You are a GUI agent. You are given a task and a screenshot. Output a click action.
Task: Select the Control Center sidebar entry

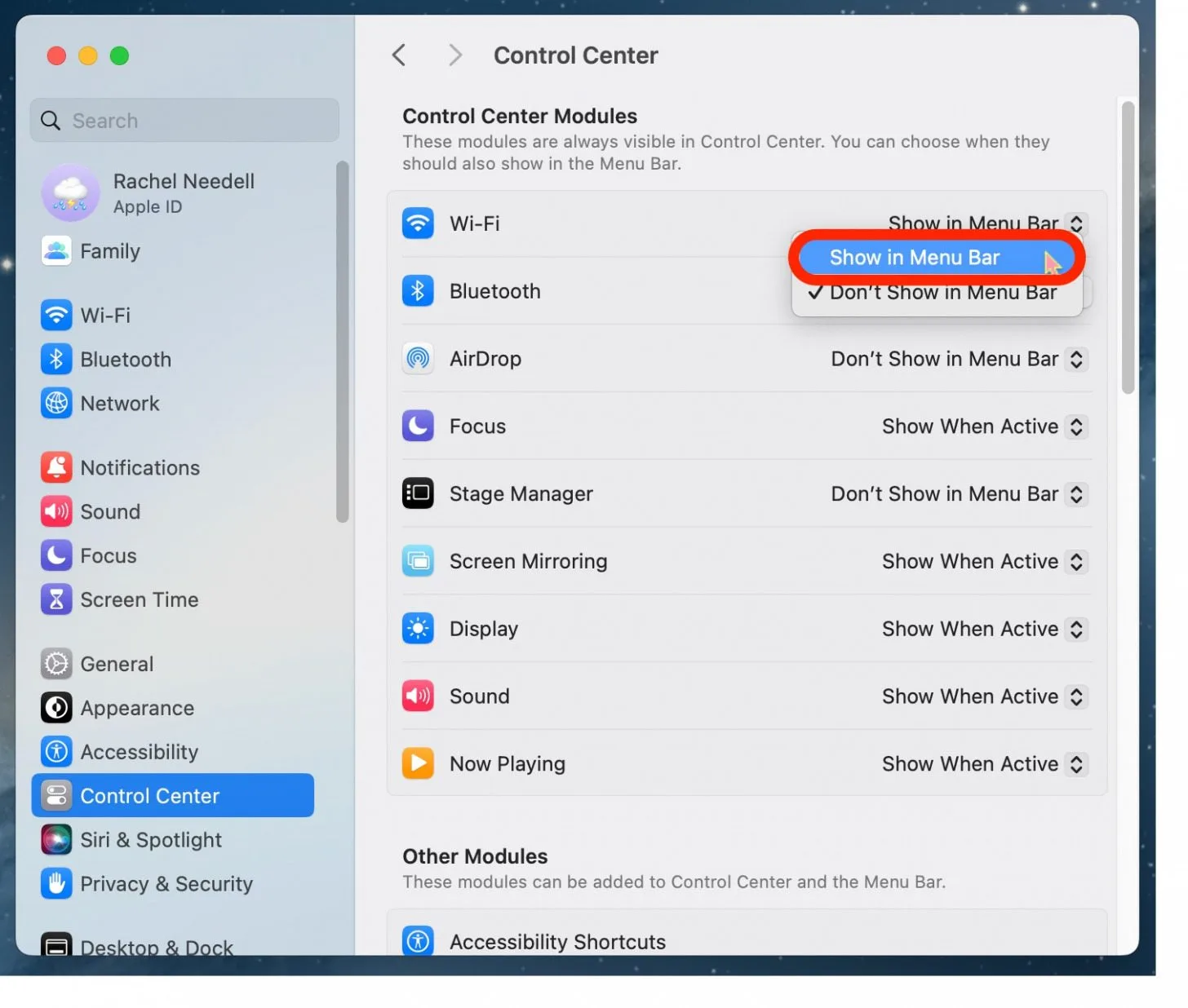[x=149, y=795]
